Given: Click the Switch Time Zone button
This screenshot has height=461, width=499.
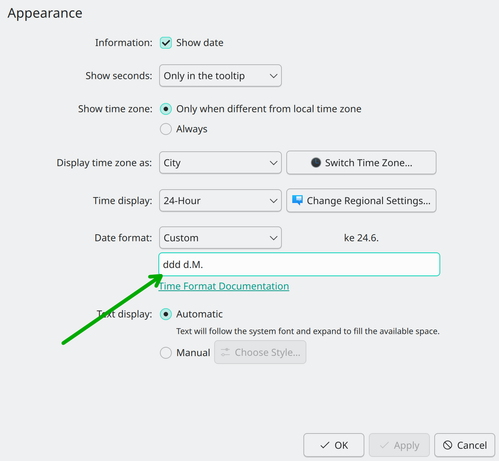Looking at the screenshot, I should (x=361, y=163).
